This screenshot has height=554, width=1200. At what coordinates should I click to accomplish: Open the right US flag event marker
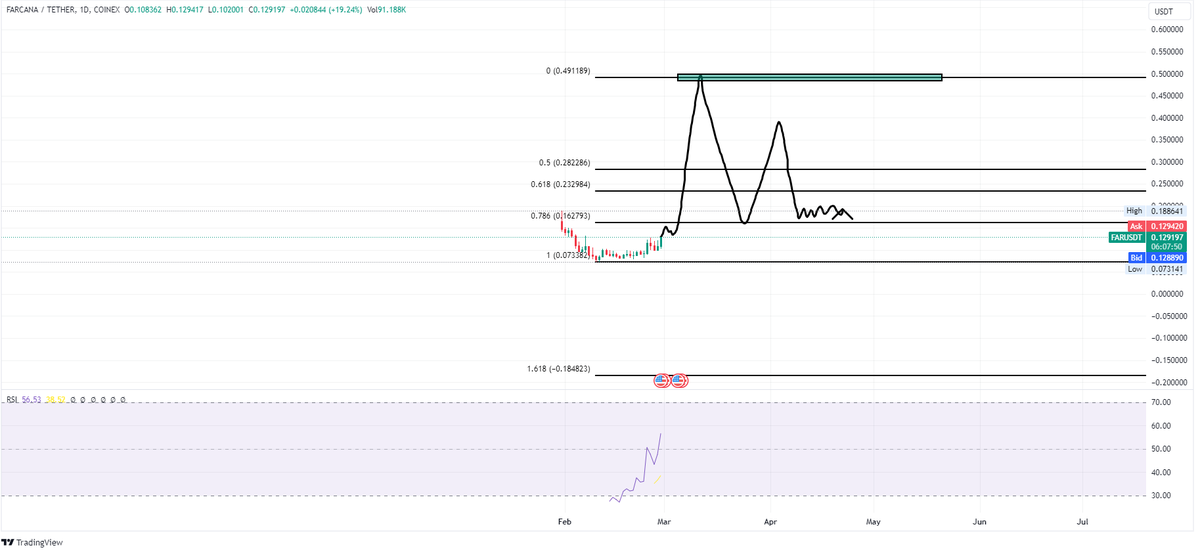678,380
